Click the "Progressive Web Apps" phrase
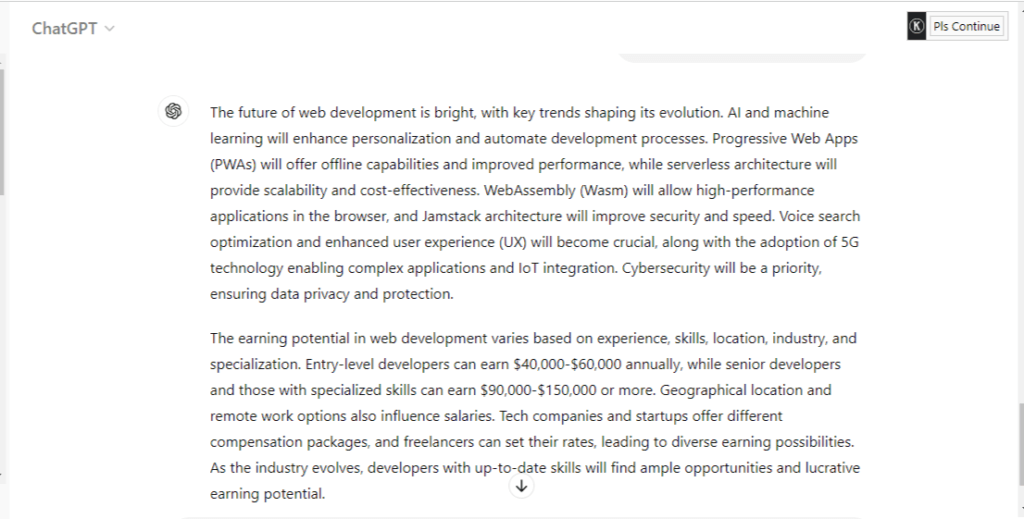This screenshot has width=1024, height=519. 785,138
